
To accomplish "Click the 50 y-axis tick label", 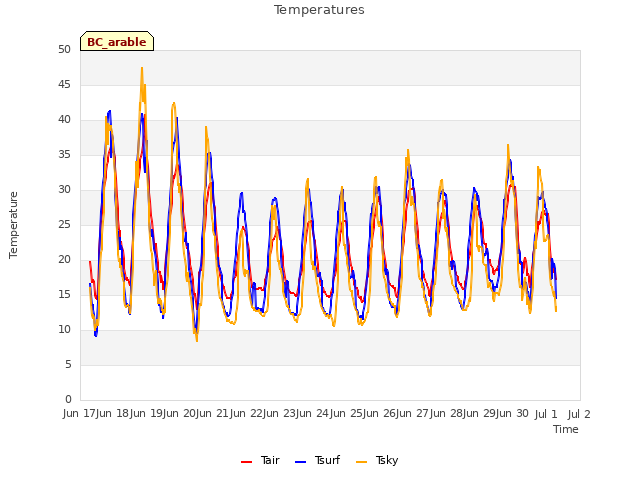I will click(x=64, y=49).
